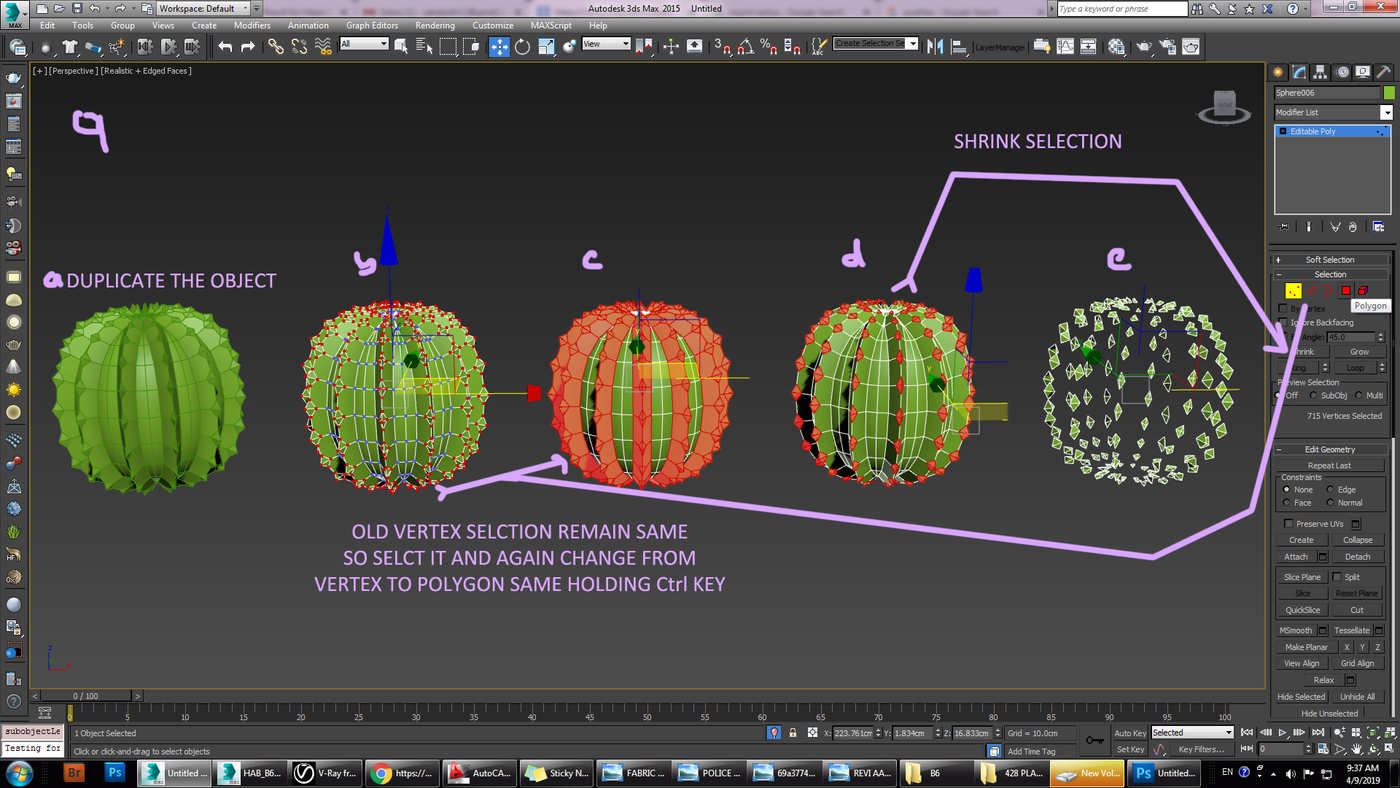This screenshot has width=1400, height=788.
Task: Open the Select by Name list
Action: (x=424, y=46)
